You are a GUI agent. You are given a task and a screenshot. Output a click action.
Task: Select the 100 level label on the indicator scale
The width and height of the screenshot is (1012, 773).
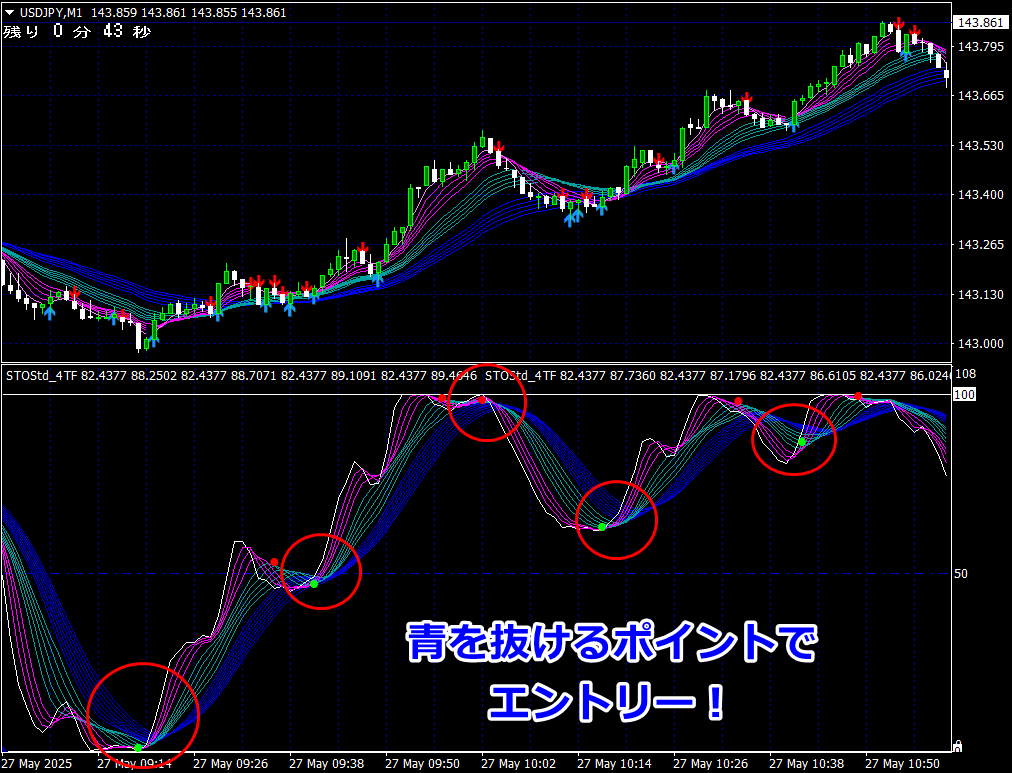(x=964, y=394)
